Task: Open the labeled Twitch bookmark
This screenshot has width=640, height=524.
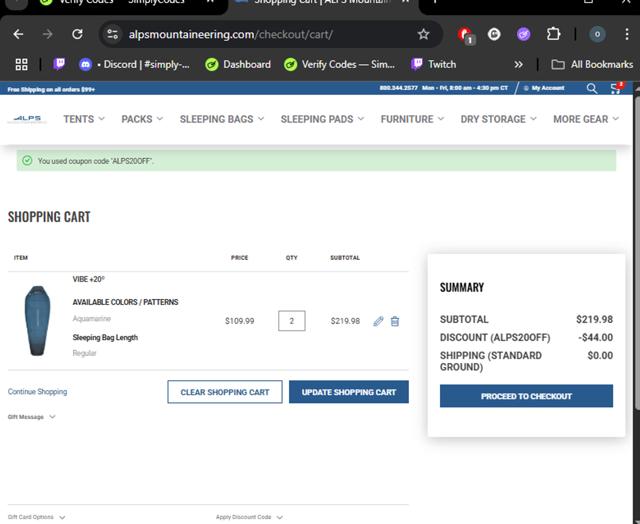Action: click(x=434, y=64)
